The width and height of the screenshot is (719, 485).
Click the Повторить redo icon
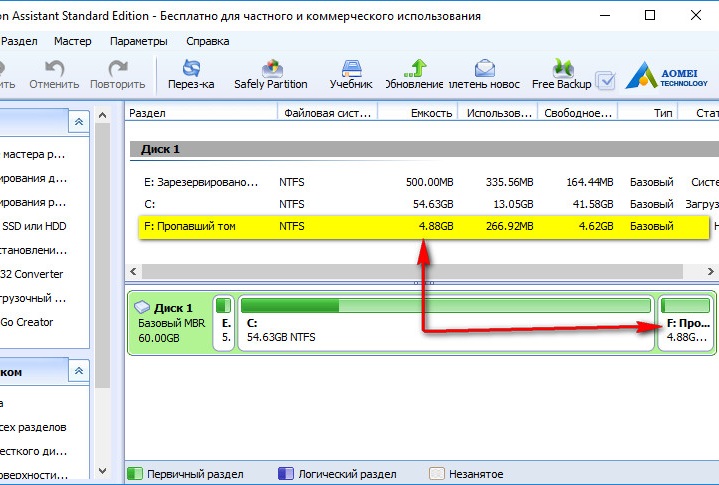(118, 68)
